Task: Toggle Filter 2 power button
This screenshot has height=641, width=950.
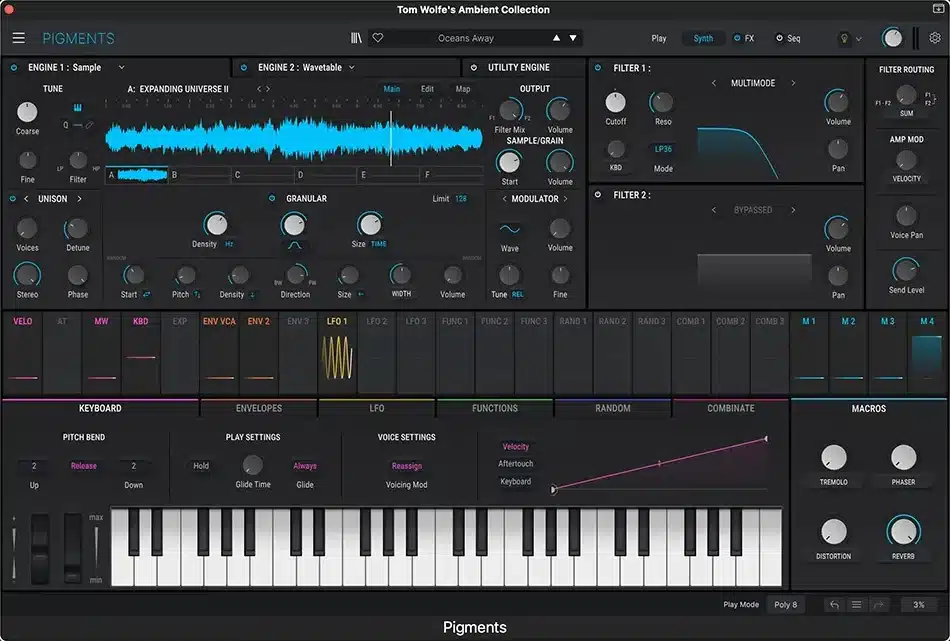Action: click(598, 194)
